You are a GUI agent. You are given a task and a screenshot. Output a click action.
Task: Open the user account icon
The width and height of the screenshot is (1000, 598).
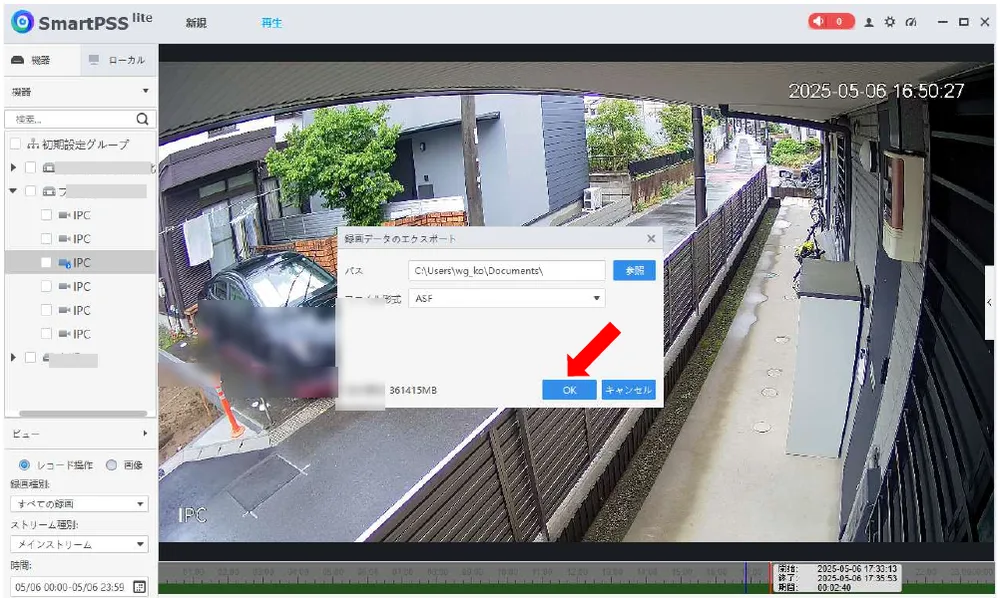click(869, 22)
